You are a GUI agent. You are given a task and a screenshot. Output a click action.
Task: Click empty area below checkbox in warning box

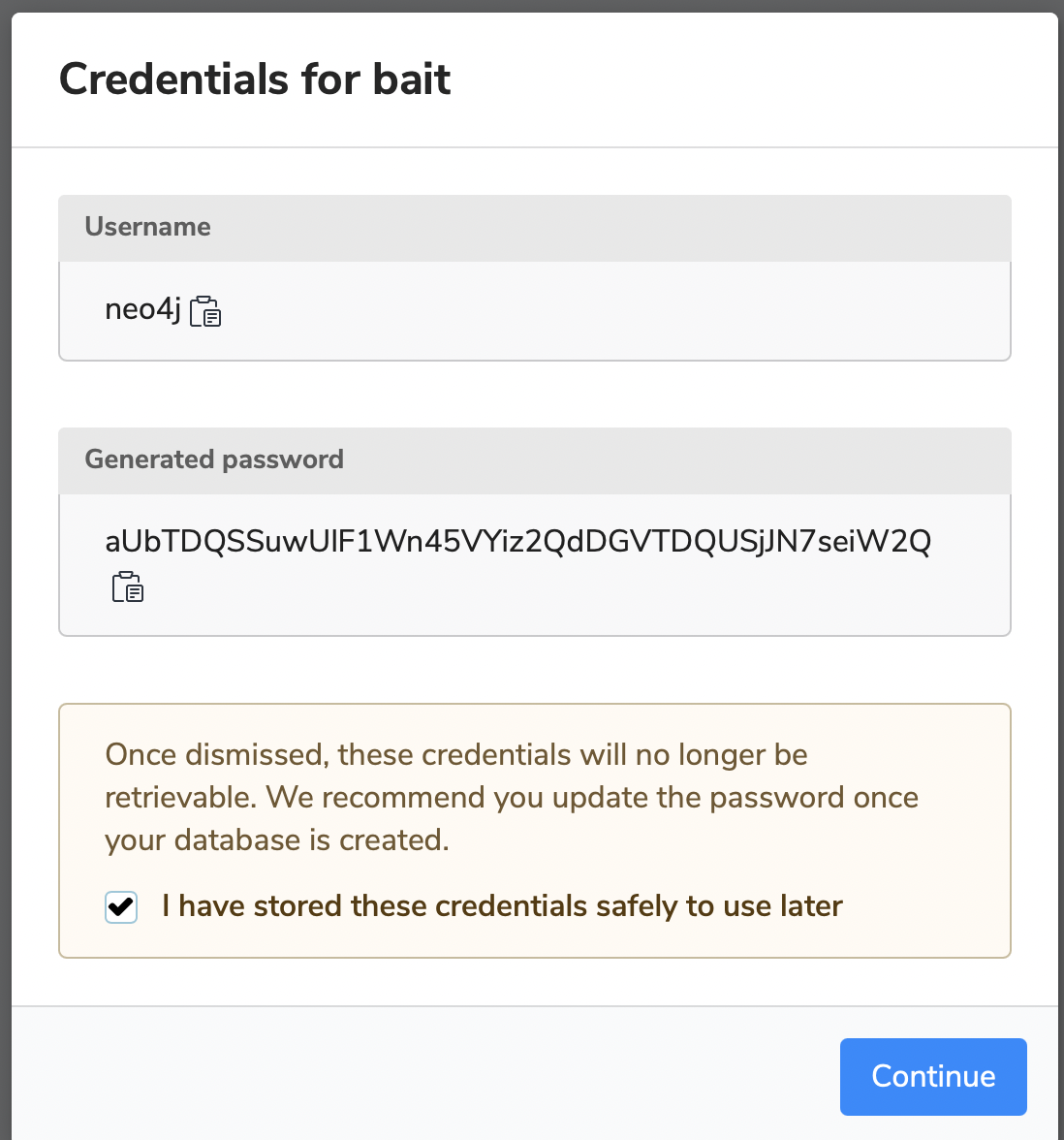(535, 940)
